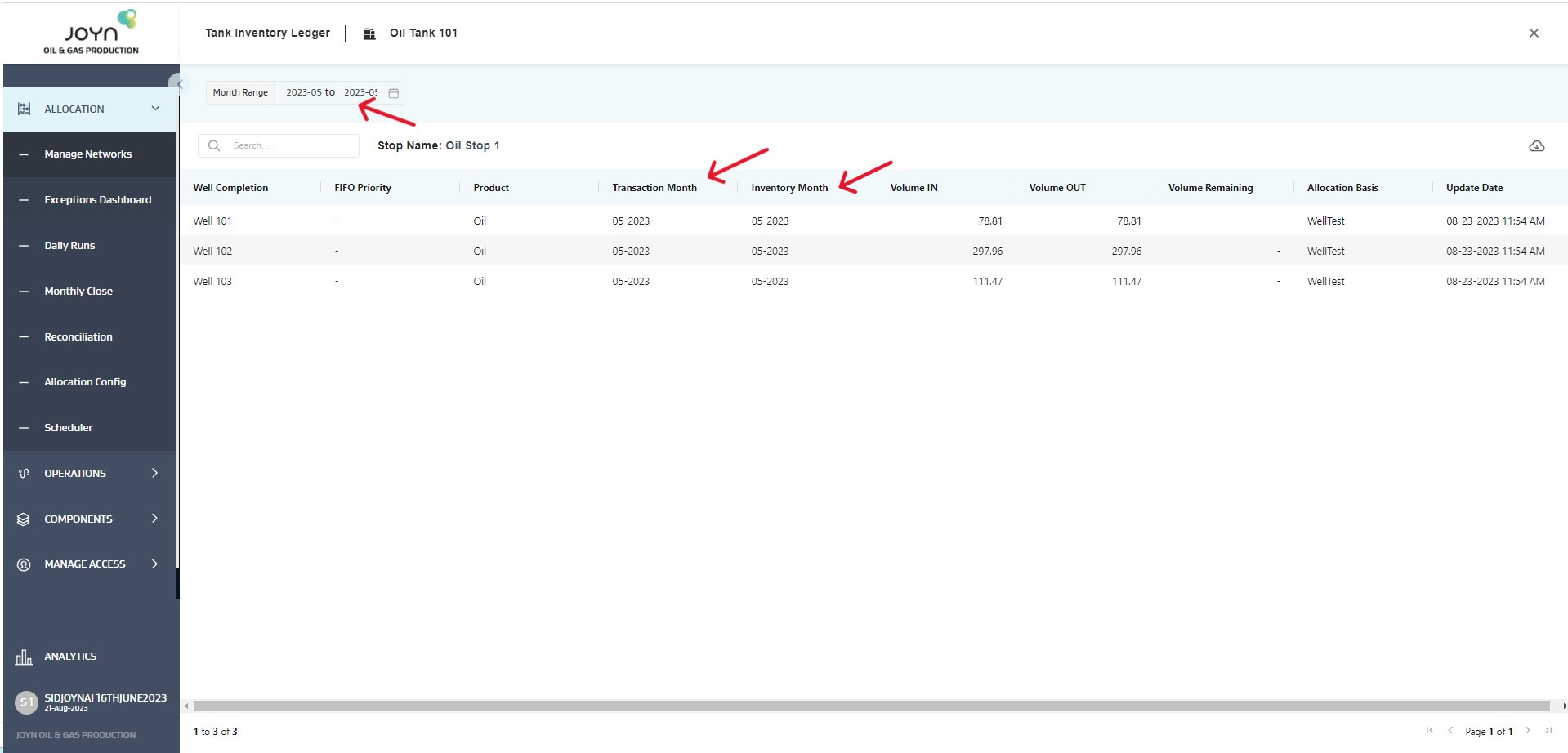
Task: Collapse the ALLOCATION menu section
Action: [155, 109]
